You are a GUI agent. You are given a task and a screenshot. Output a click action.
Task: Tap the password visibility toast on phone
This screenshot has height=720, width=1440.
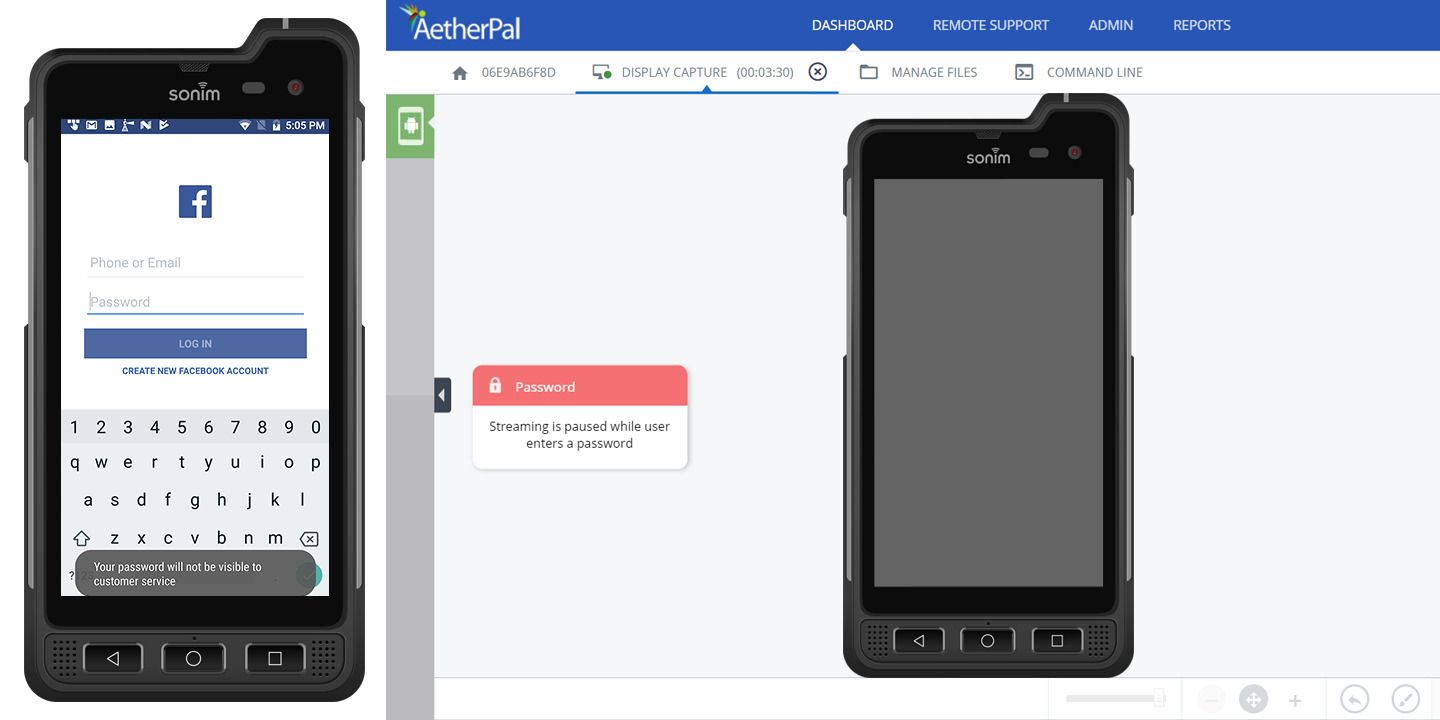tap(195, 573)
